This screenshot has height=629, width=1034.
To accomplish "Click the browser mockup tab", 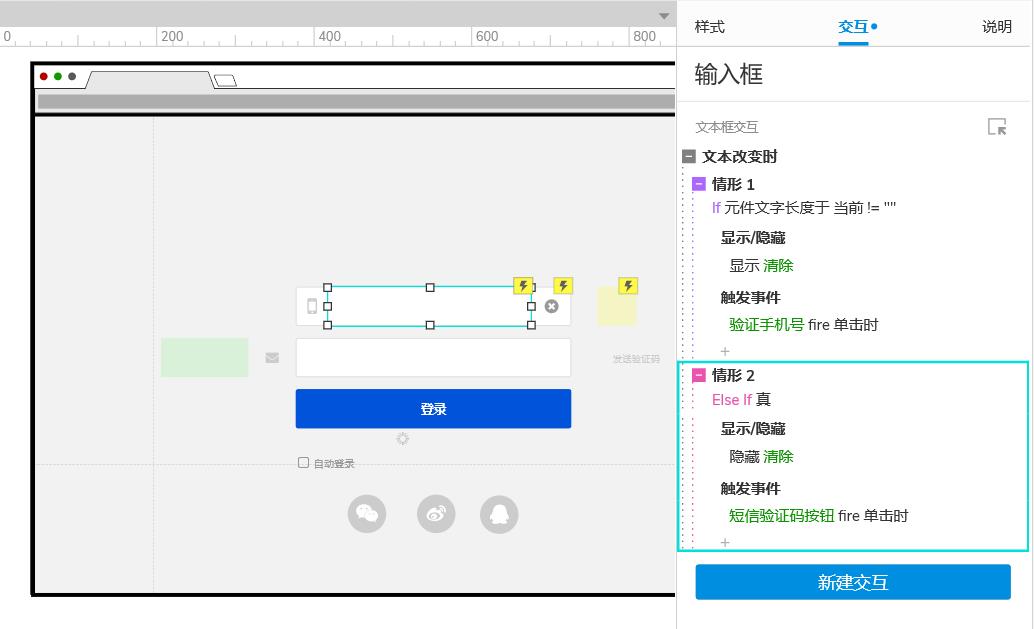I will tap(150, 80).
